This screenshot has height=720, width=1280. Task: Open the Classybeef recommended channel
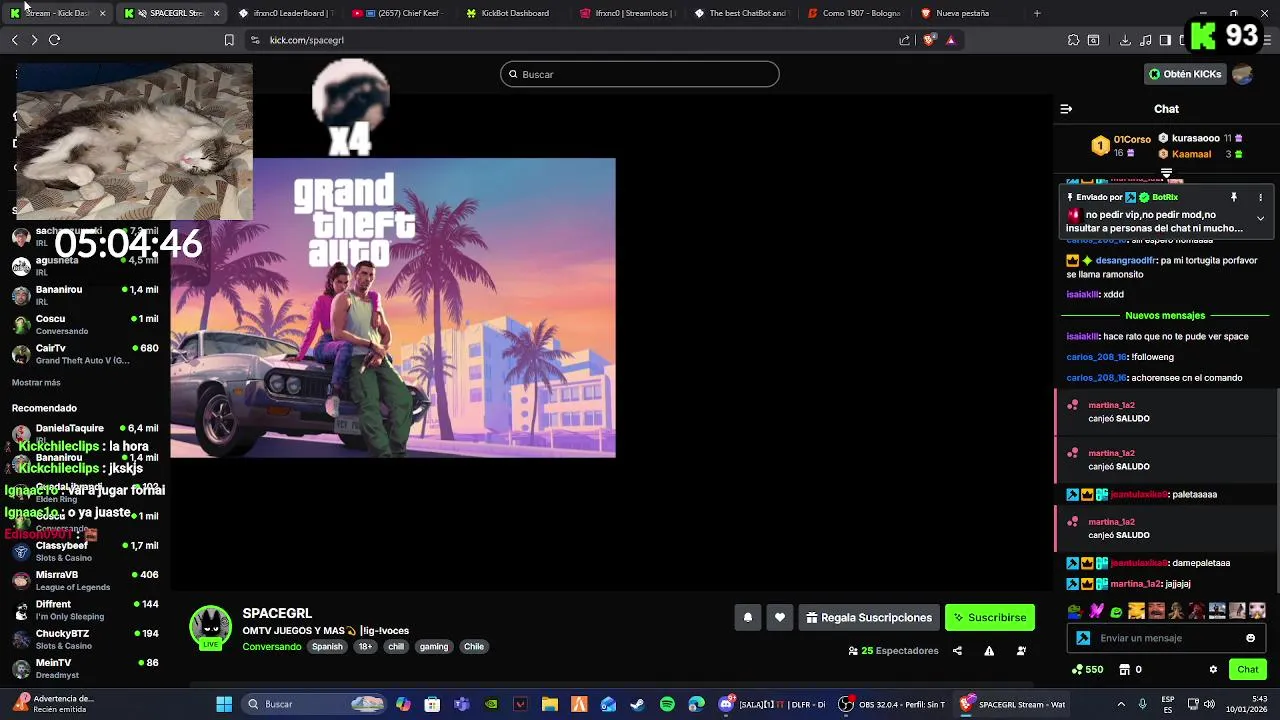[x=85, y=551]
